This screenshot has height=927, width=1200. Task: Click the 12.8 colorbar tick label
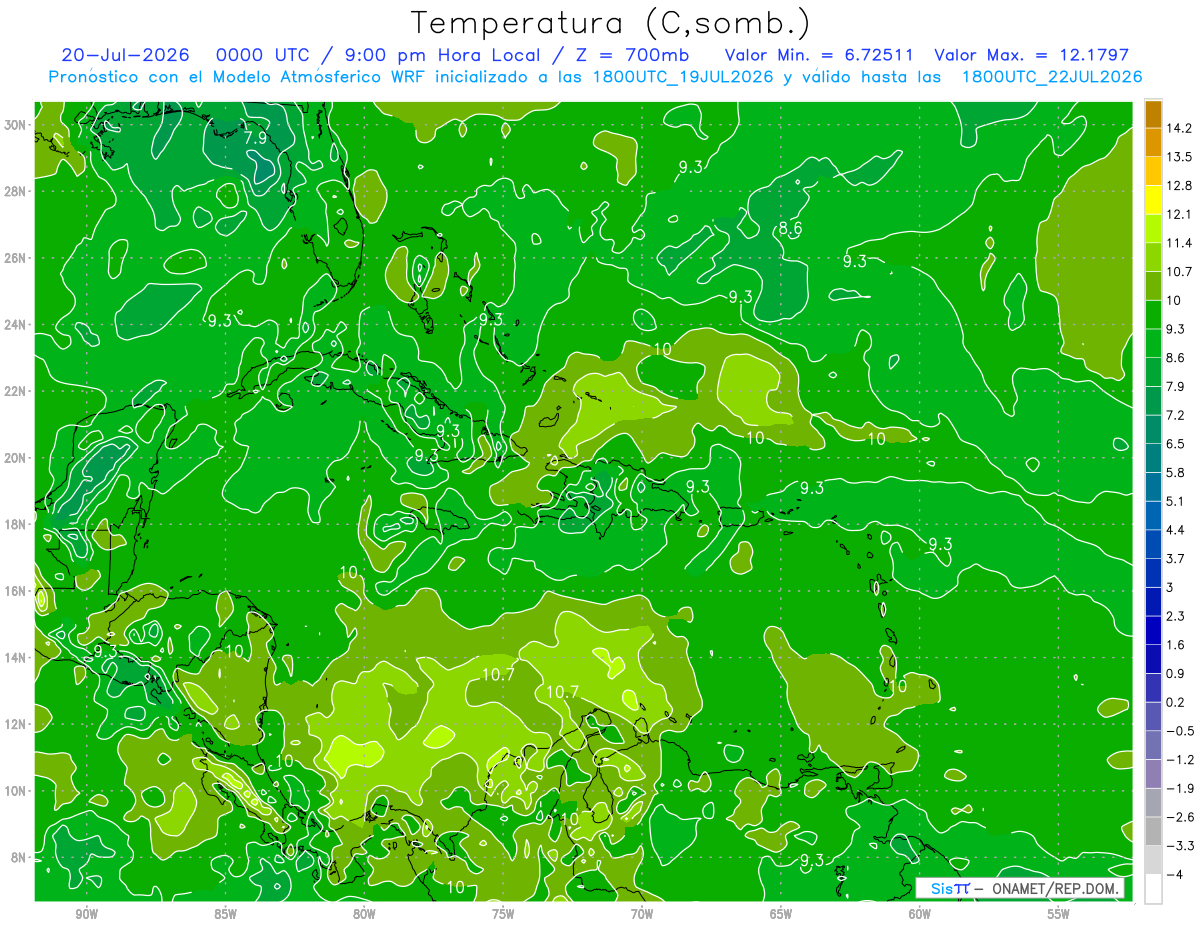[x=1179, y=186]
